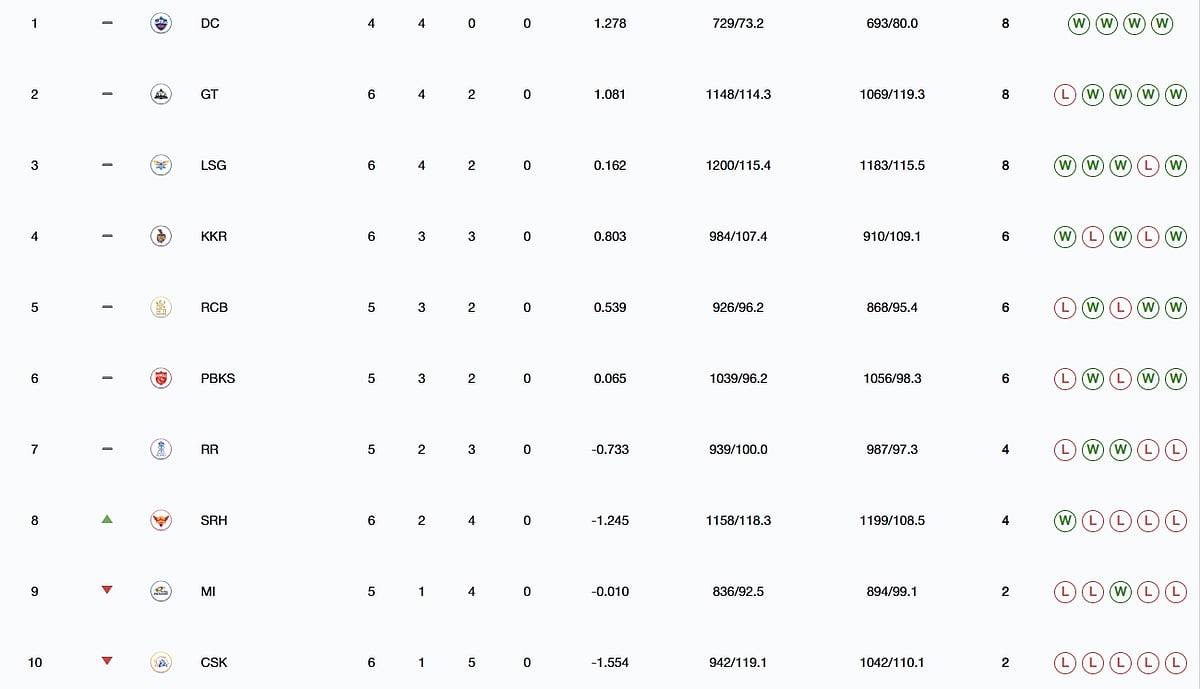Viewport: 1200px width, 689px height.
Task: Select the PBKS team name
Action: tap(218, 378)
